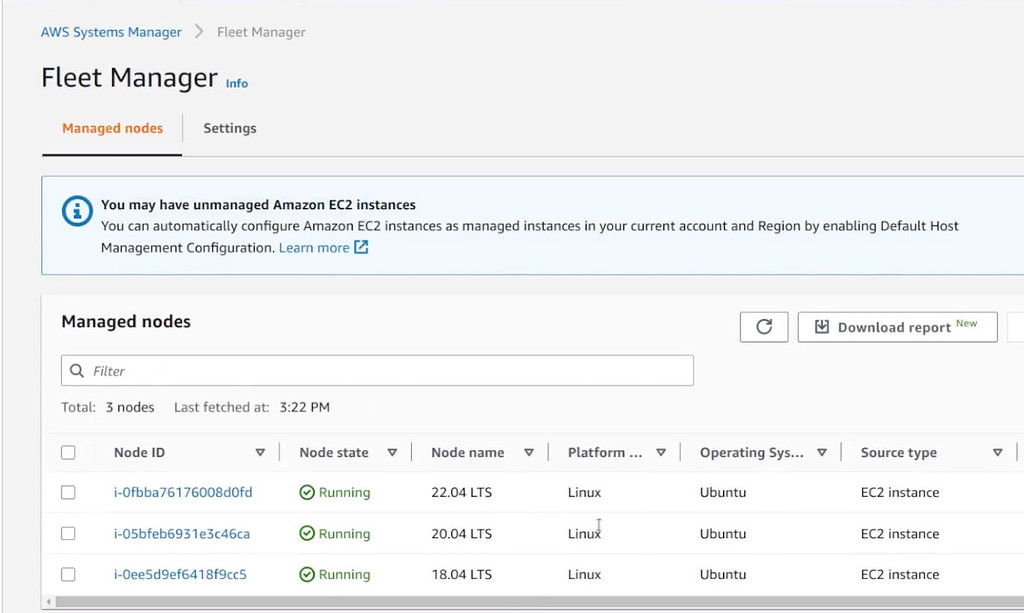Viewport: 1024px width, 613px height.
Task: Open the Node state column filter dropdown
Action: coord(393,452)
